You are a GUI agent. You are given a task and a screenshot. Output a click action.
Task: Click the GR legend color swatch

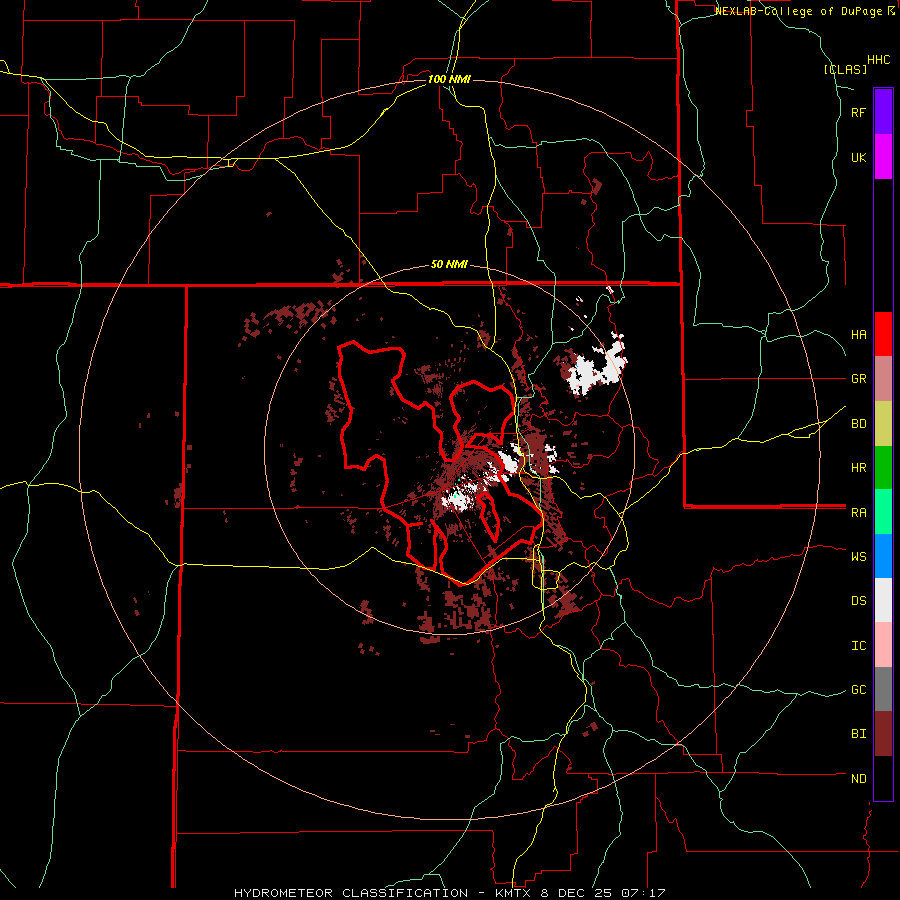pos(883,378)
